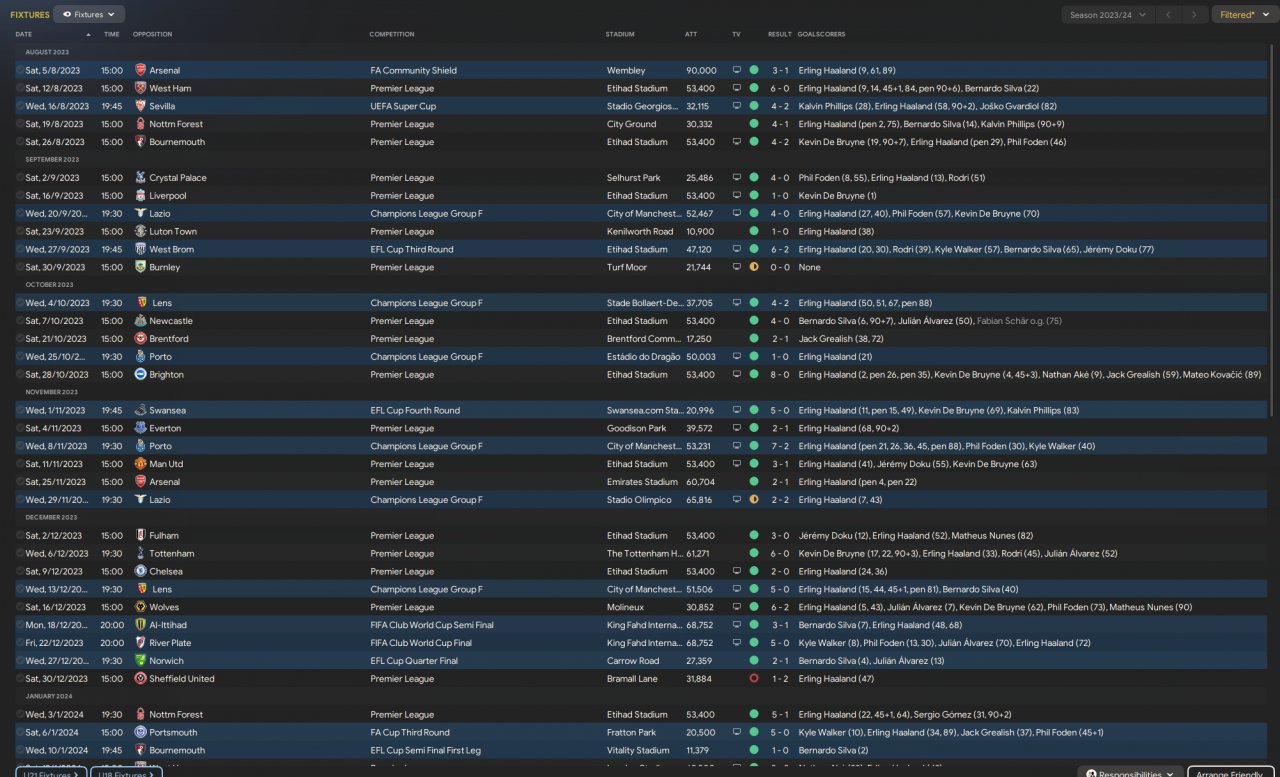Click the Swansea club badge

point(140,411)
